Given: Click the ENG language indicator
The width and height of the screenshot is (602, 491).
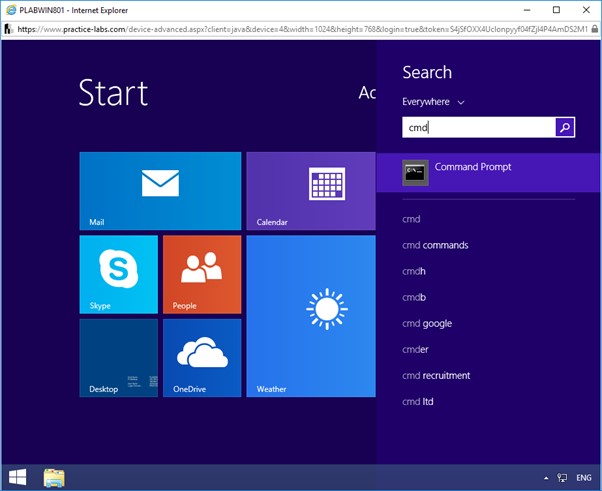Looking at the screenshot, I should 584,478.
